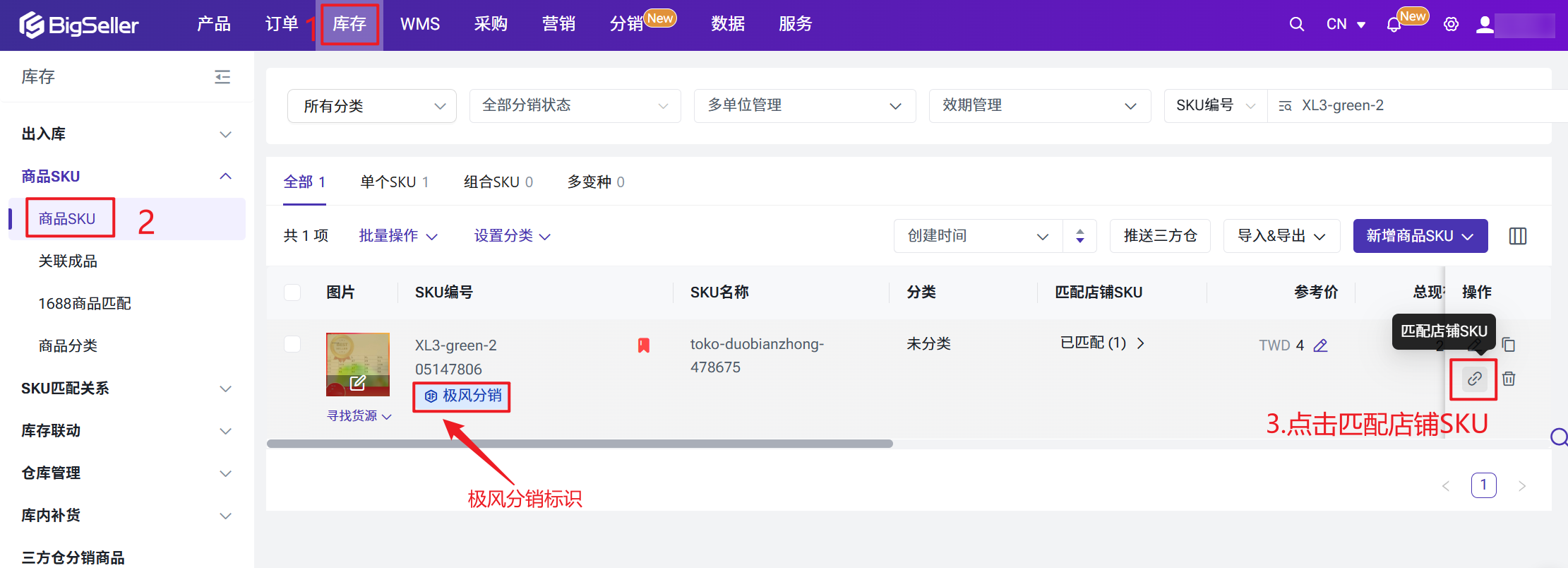Click the trash delete icon in row
The height and width of the screenshot is (568, 1568).
(x=1509, y=379)
